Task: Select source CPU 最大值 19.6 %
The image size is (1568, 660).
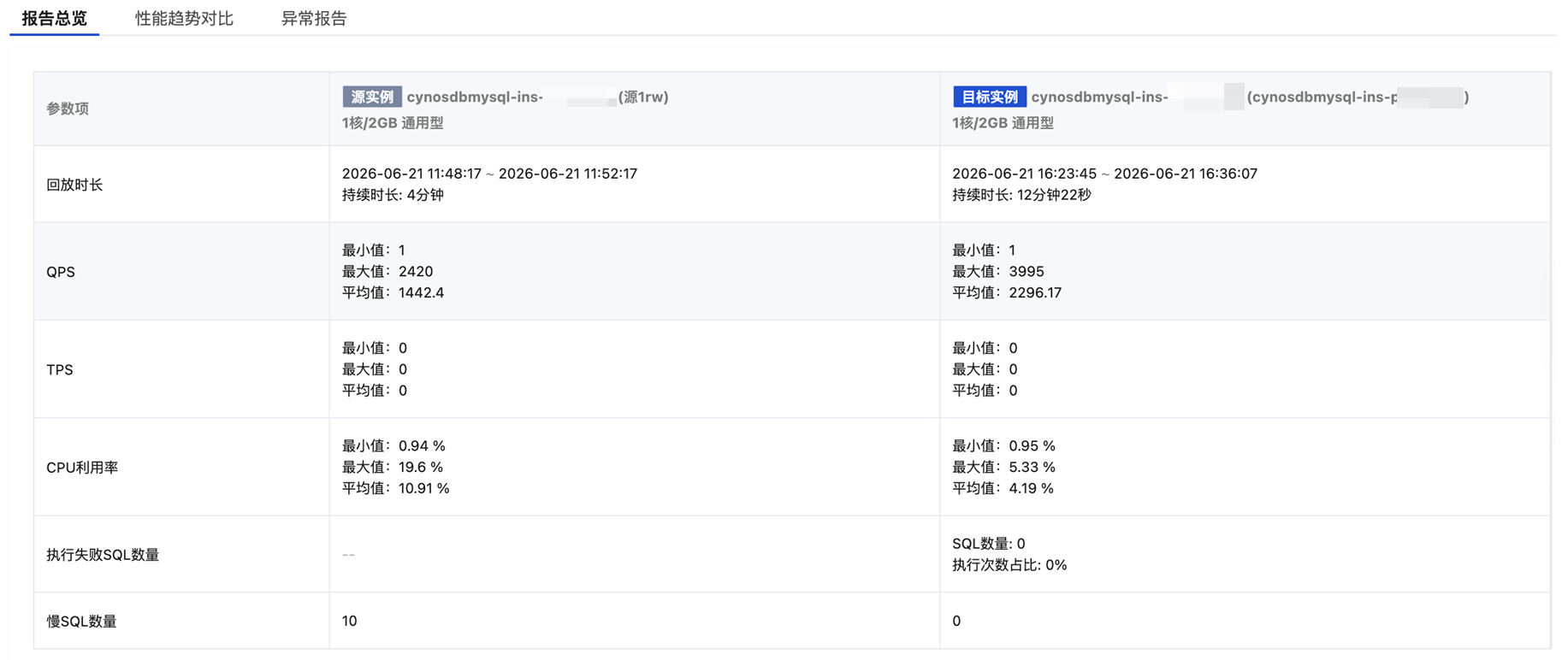Action: click(x=393, y=467)
